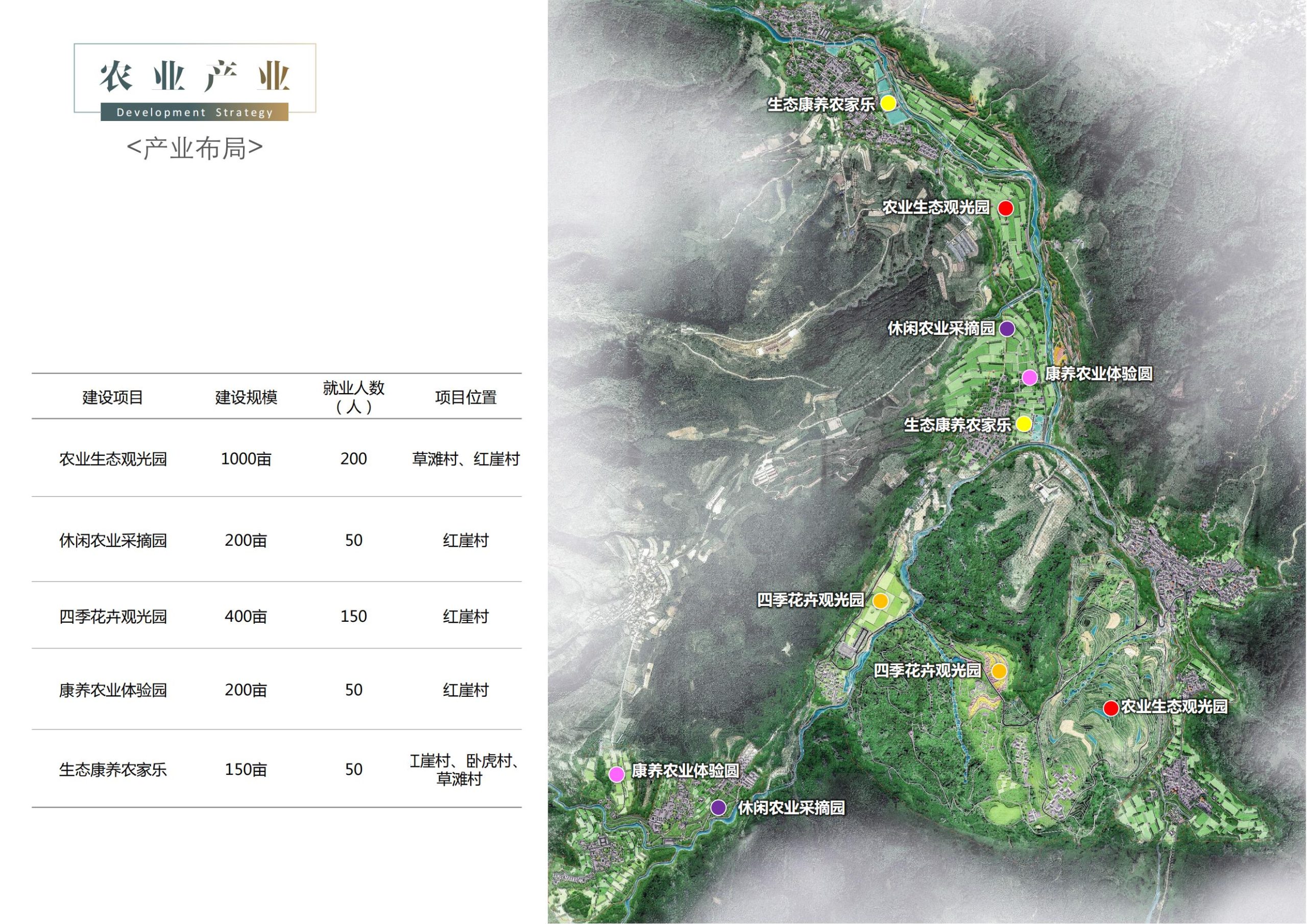Click the 1000亩 scale cell

(246, 458)
